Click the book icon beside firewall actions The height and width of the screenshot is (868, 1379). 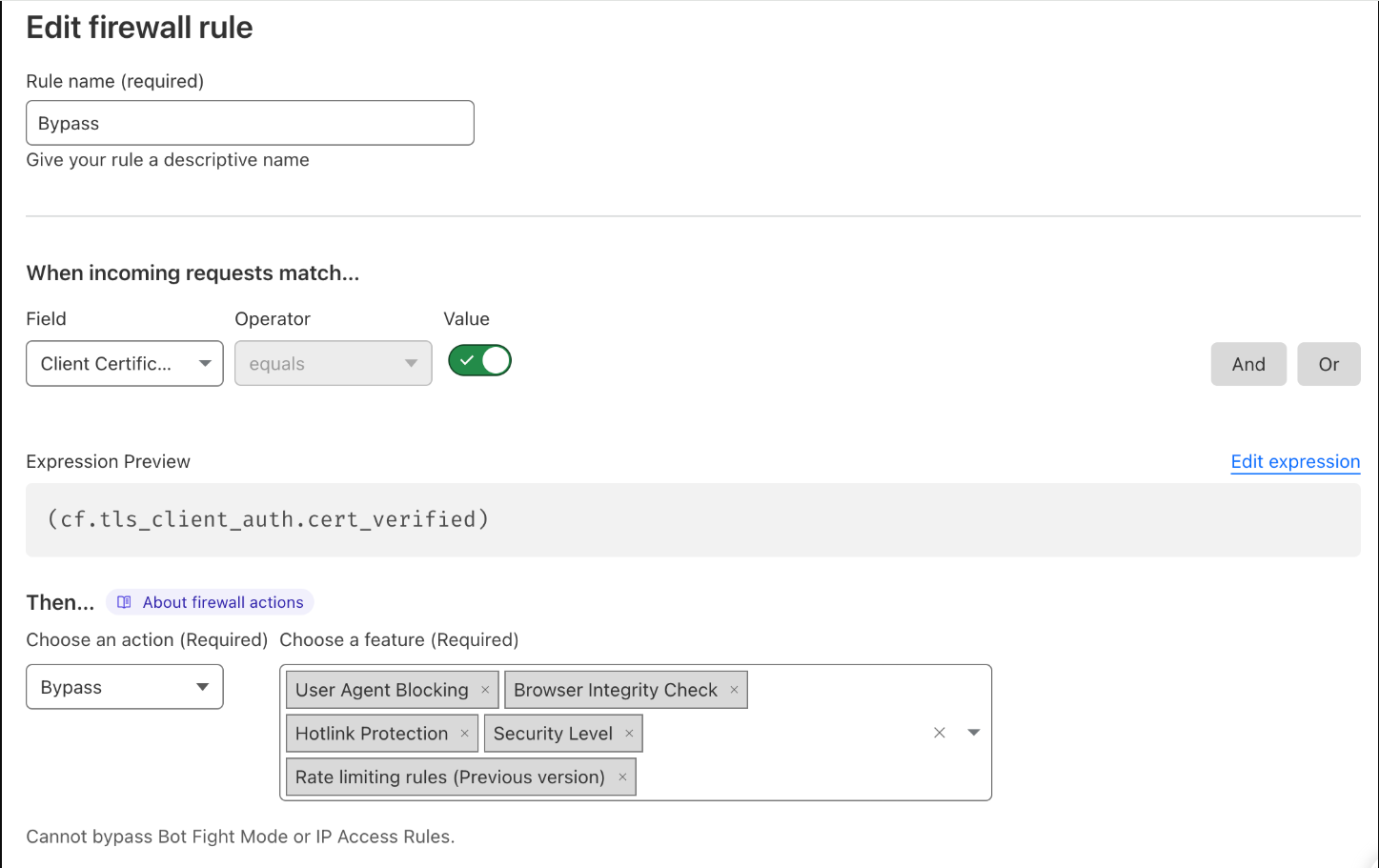coord(124,602)
